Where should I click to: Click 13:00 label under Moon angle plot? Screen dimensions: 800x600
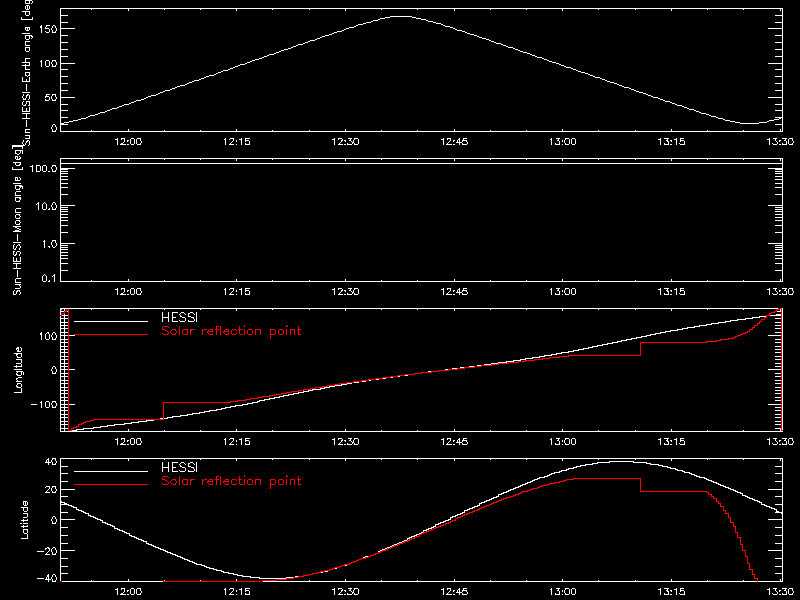(563, 291)
